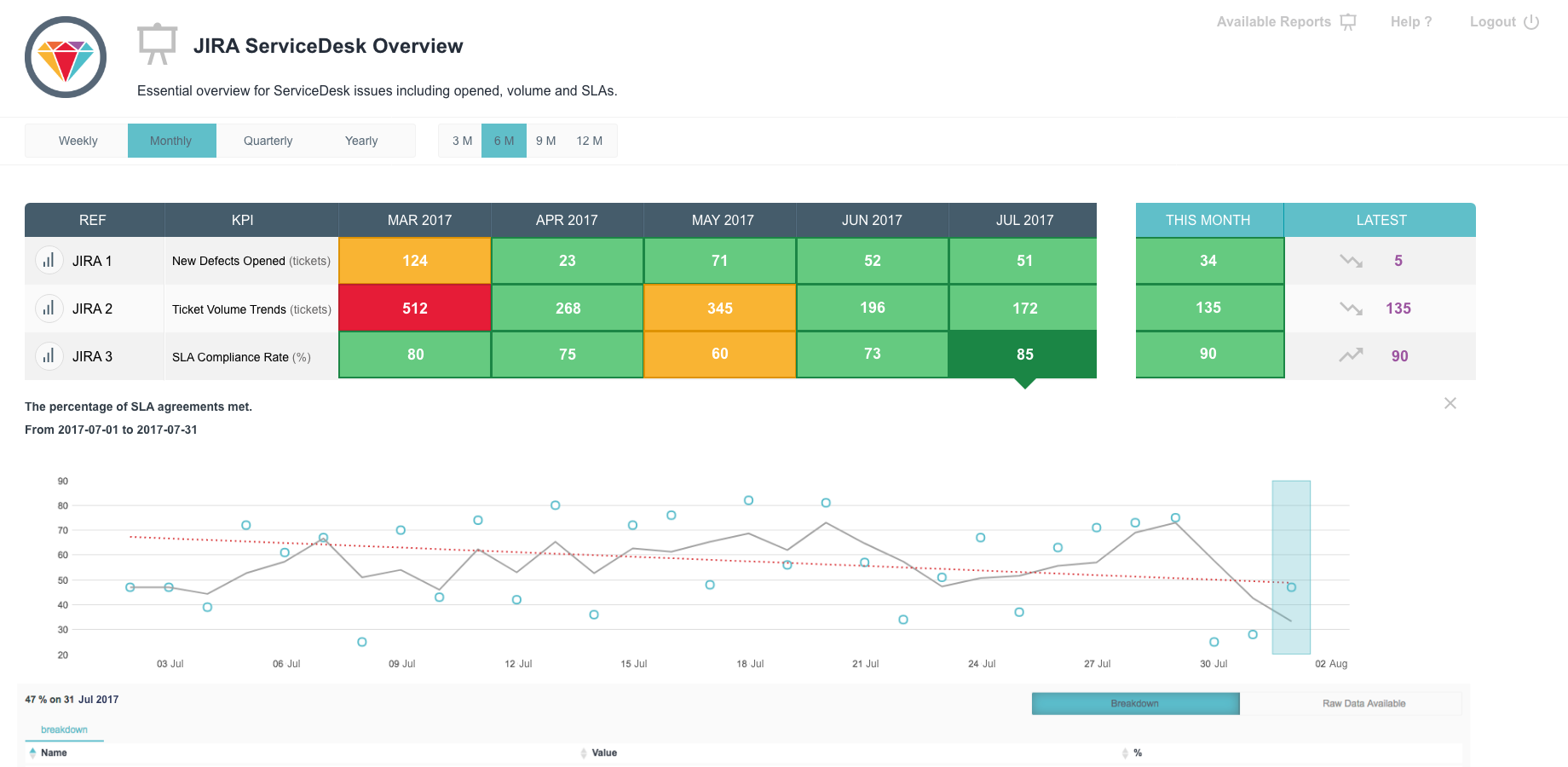This screenshot has height=767, width=1568.
Task: Click the LATEST column header
Action: [1381, 220]
